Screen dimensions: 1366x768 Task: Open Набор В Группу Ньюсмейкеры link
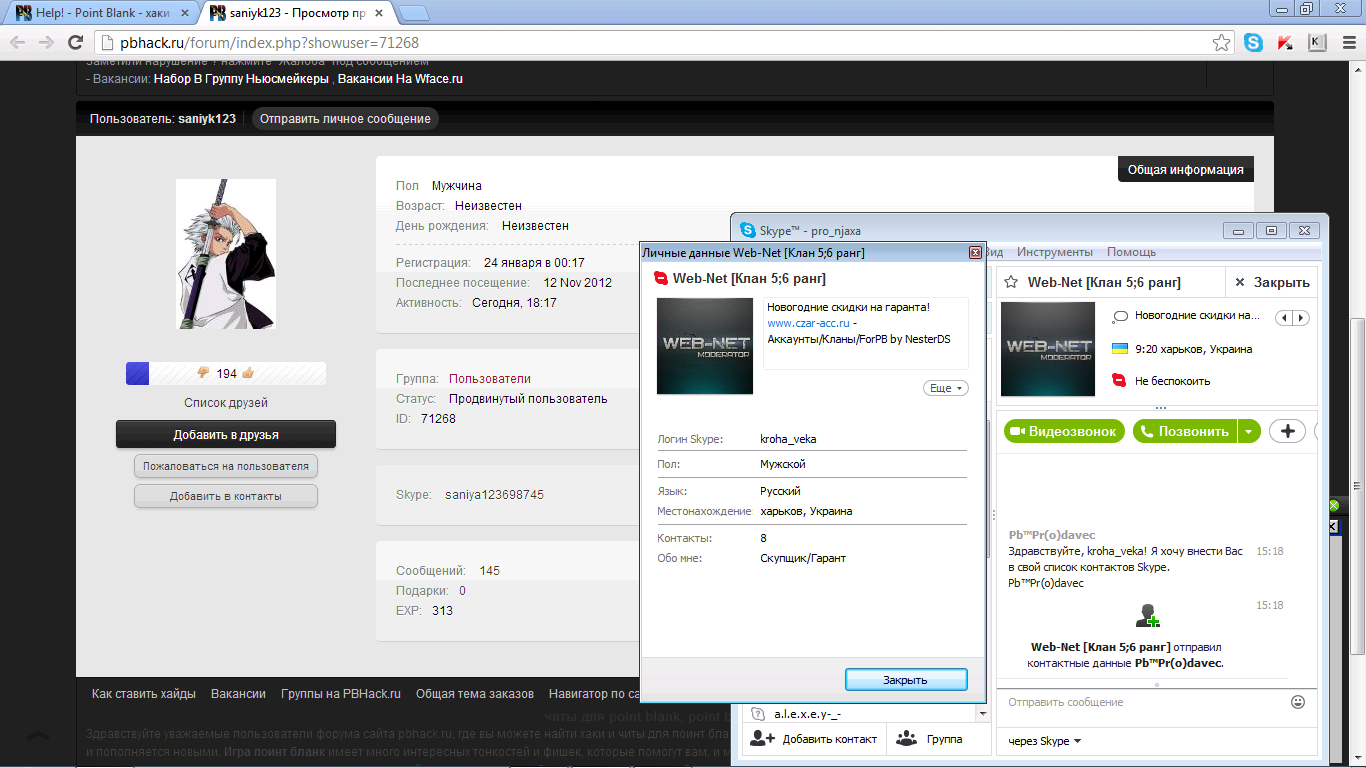click(x=242, y=79)
